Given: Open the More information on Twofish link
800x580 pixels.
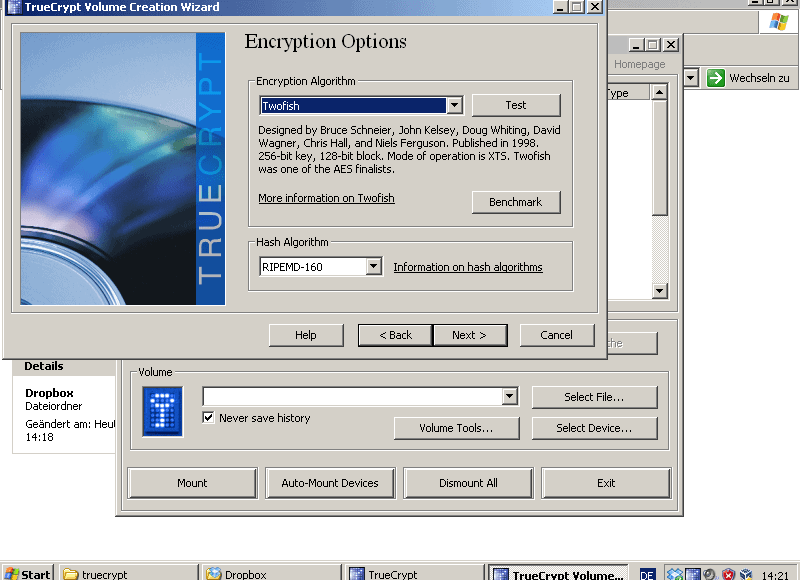Looking at the screenshot, I should (327, 198).
